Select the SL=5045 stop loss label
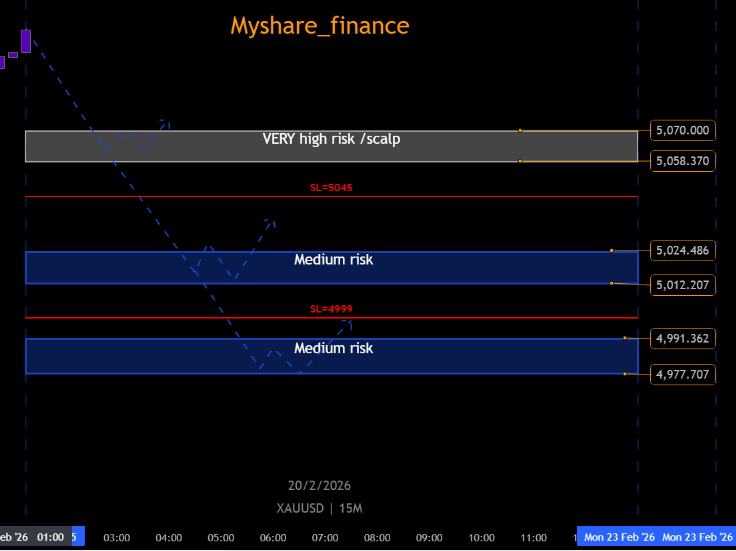The image size is (736, 551). tap(331, 188)
